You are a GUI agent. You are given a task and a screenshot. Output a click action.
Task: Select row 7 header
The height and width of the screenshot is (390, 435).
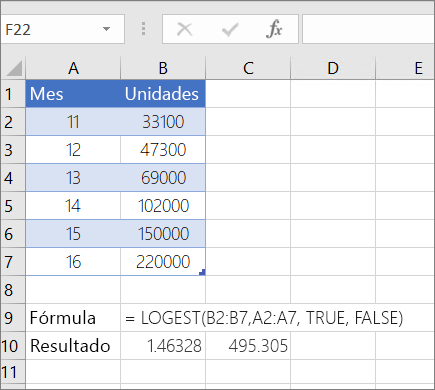tap(13, 262)
